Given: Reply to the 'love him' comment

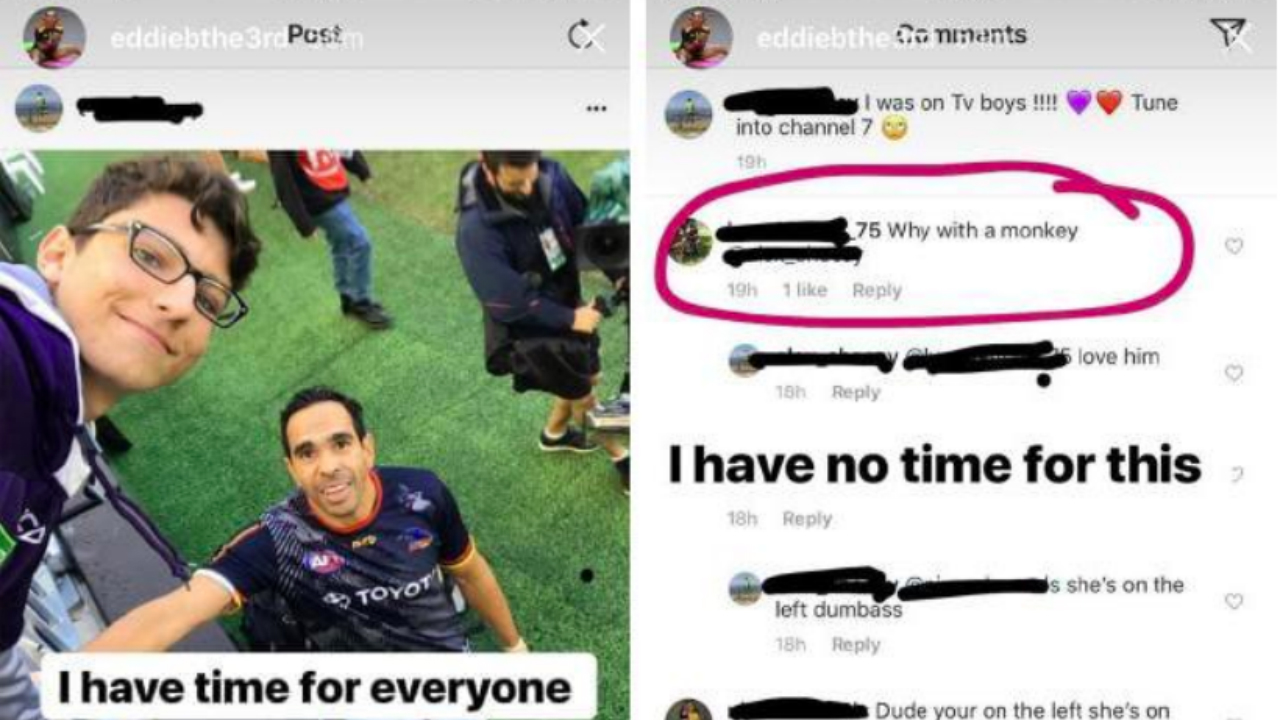Looking at the screenshot, I should click(856, 392).
